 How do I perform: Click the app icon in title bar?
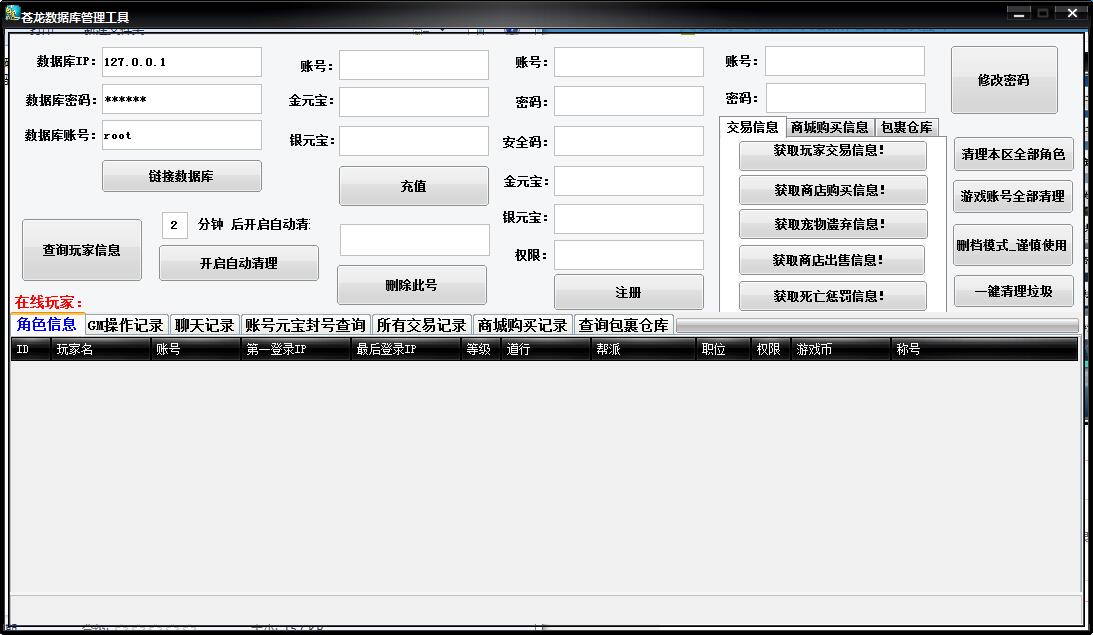pos(13,13)
